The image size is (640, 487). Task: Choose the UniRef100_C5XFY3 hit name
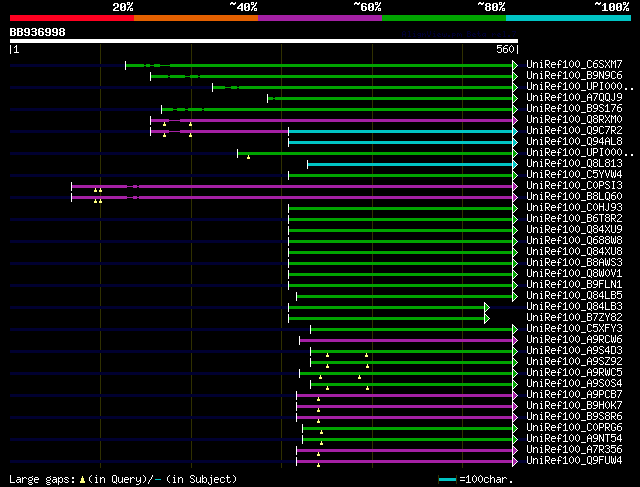574,329
